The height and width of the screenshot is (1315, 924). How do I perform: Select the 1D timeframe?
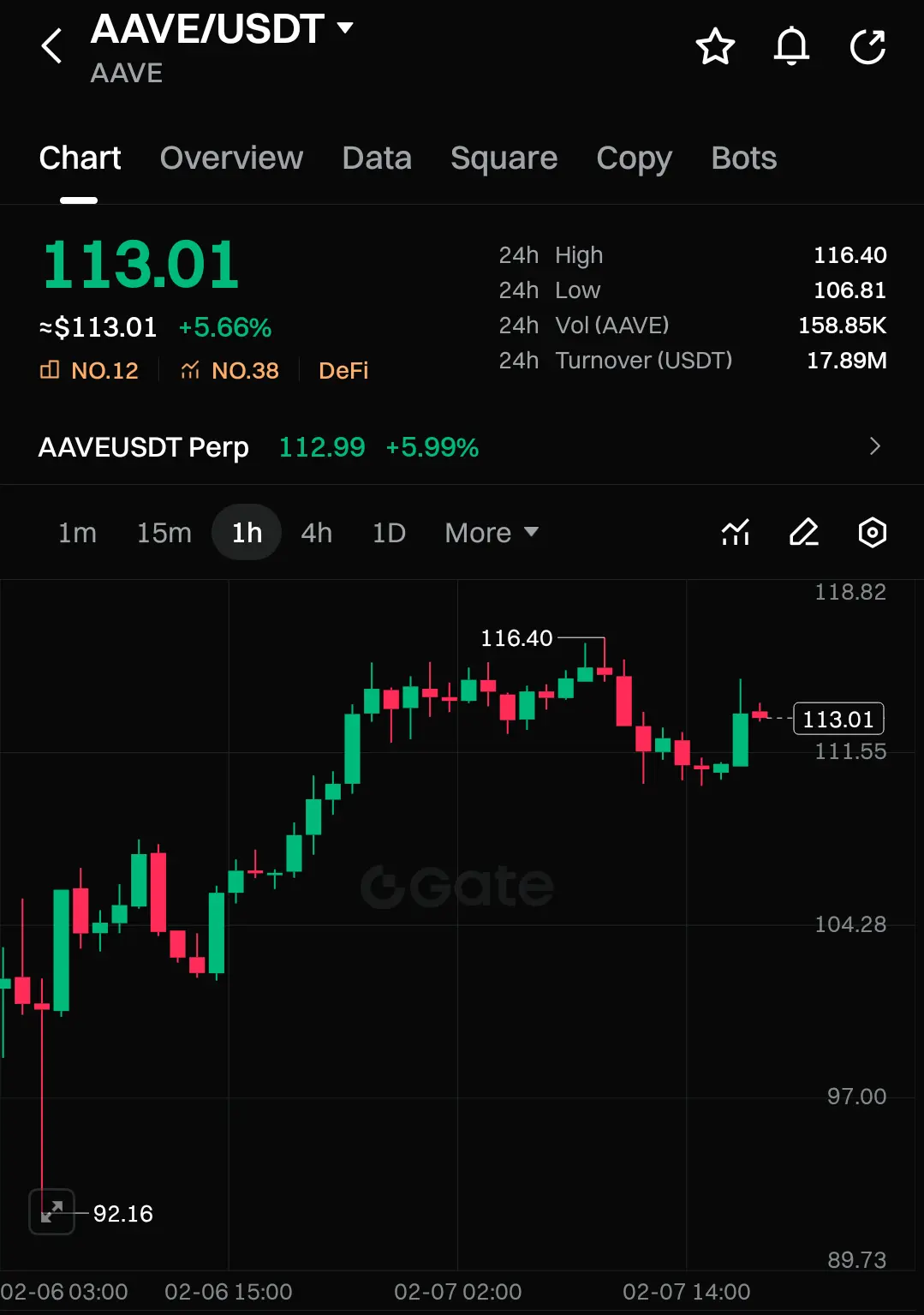pos(389,533)
